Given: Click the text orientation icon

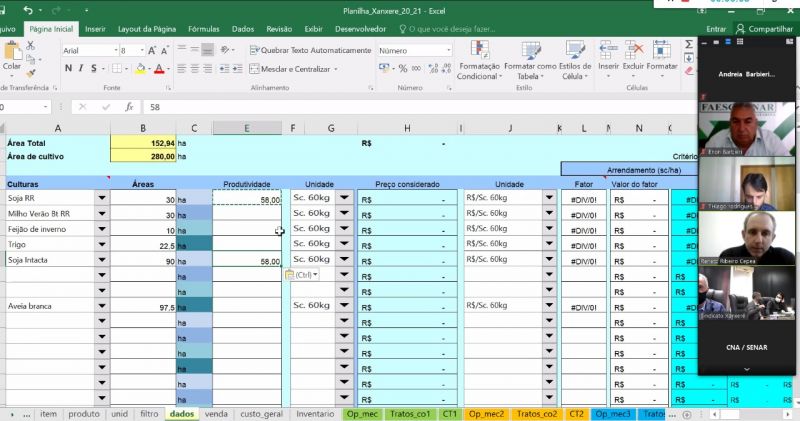Looking at the screenshot, I should [225, 50].
